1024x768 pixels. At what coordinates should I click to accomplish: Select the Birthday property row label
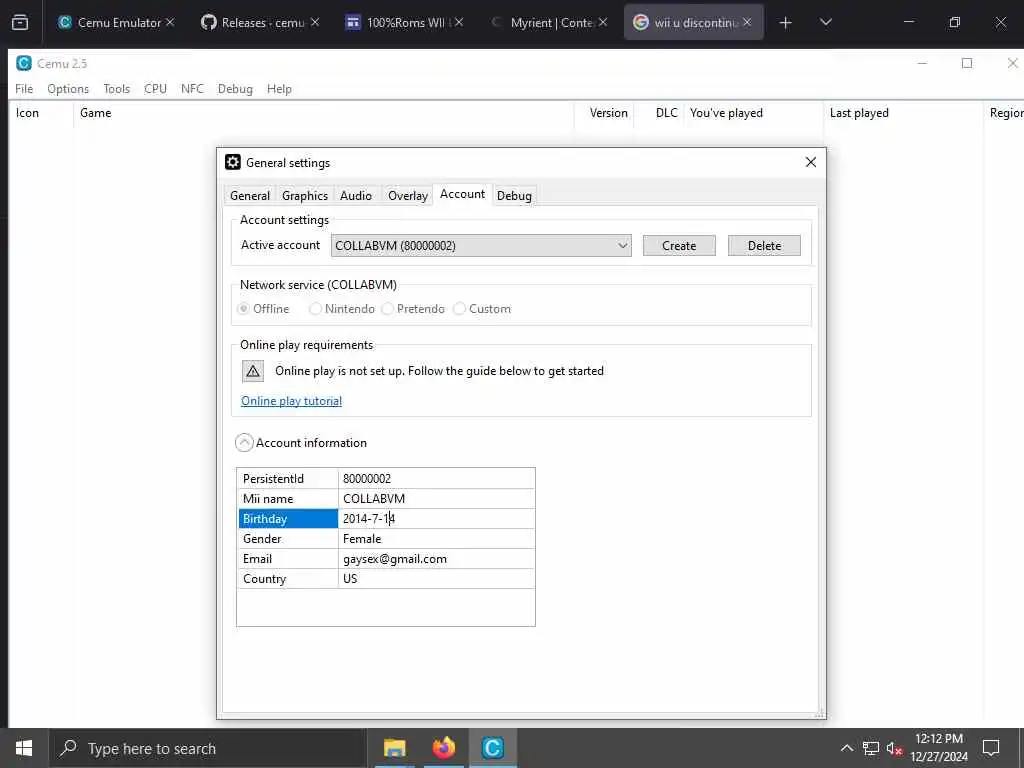pyautogui.click(x=288, y=519)
